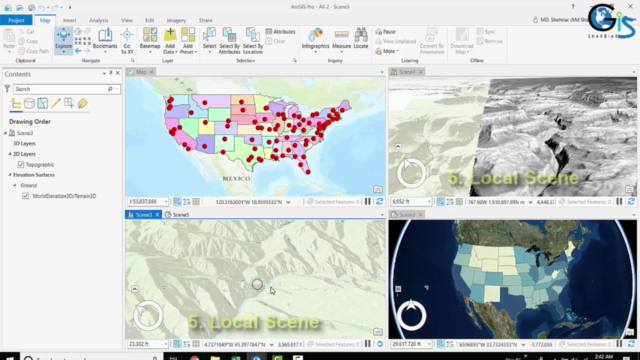The width and height of the screenshot is (640, 360).
Task: Activate the Select tool
Action: point(209,41)
